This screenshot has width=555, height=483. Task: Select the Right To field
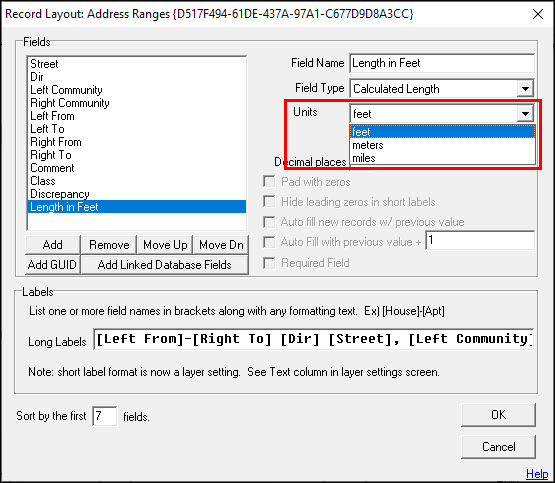click(x=137, y=155)
